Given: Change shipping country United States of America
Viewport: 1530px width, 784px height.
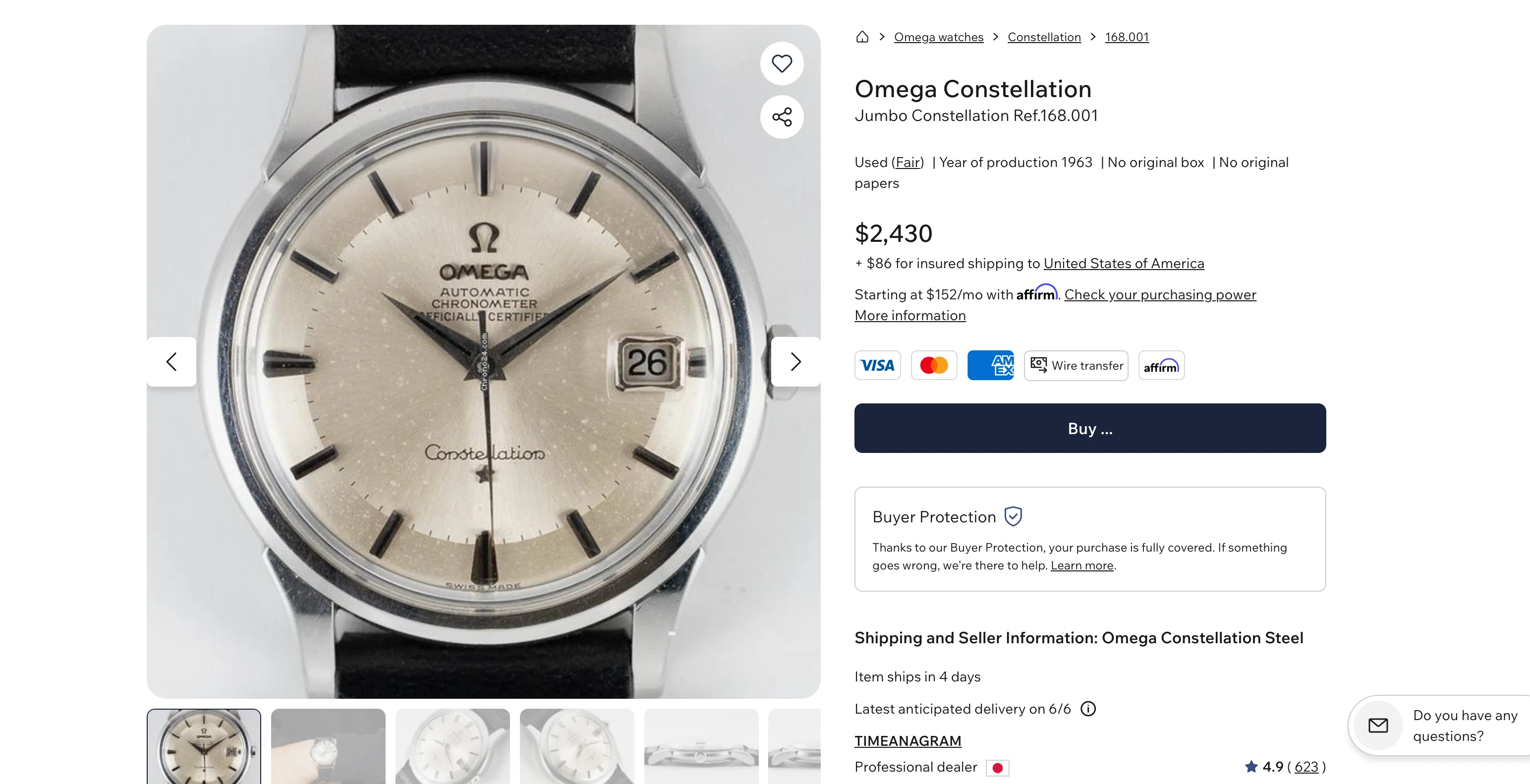Looking at the screenshot, I should 1123,263.
